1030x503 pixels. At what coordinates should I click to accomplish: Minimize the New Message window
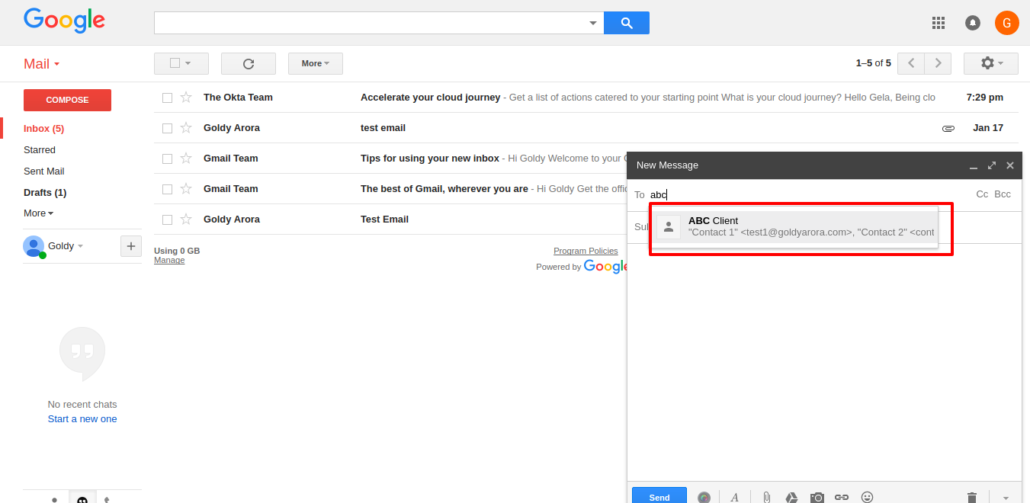click(x=974, y=166)
